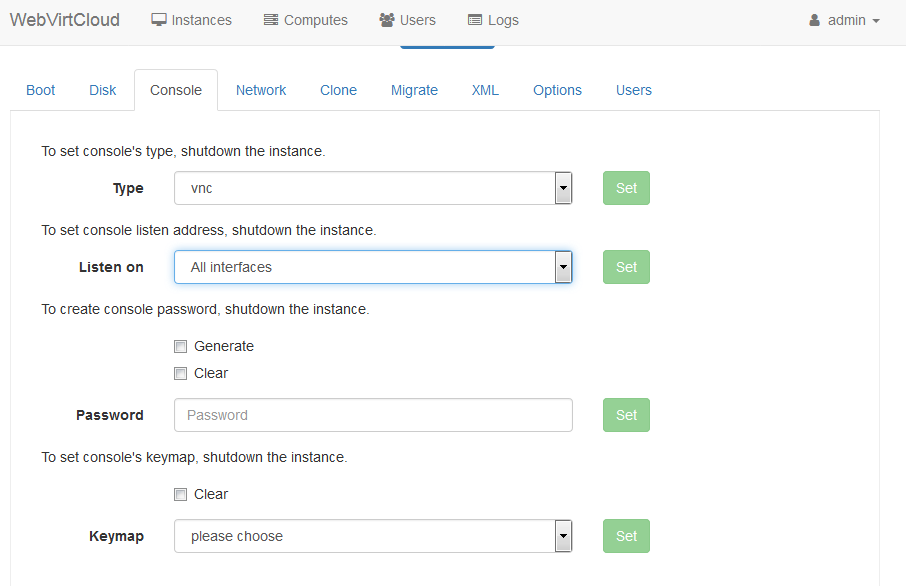
Task: Click the Instances monitor icon
Action: click(159, 20)
